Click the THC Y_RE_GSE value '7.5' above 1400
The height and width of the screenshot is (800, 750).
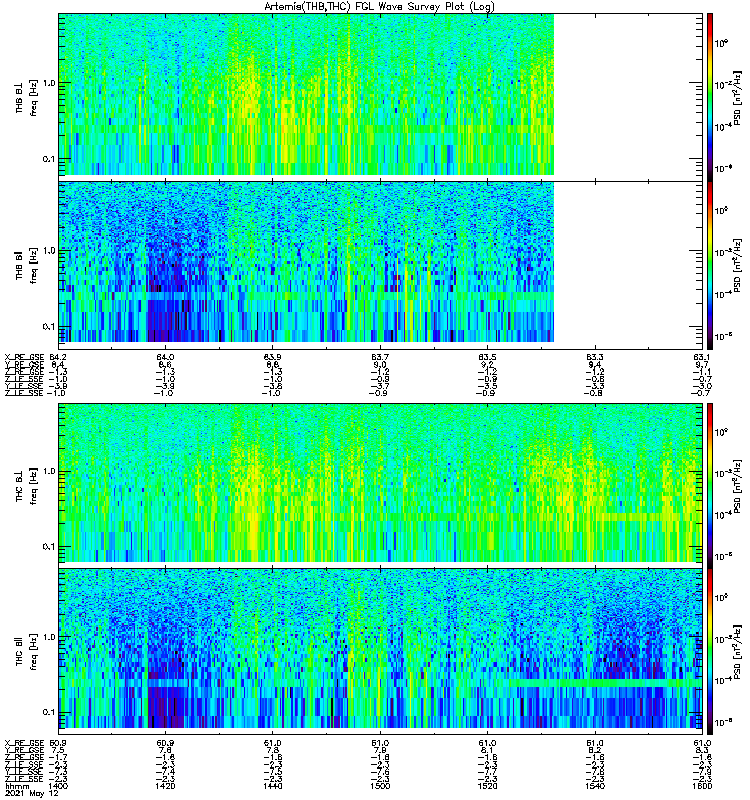pyautogui.click(x=58, y=751)
